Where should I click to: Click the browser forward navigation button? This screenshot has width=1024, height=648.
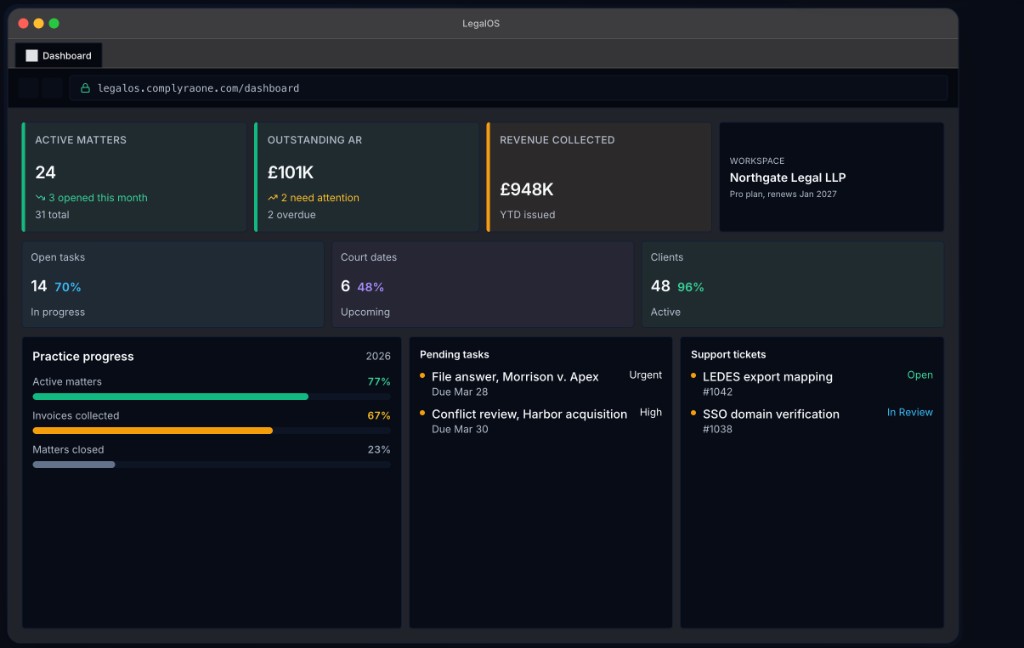pos(52,88)
